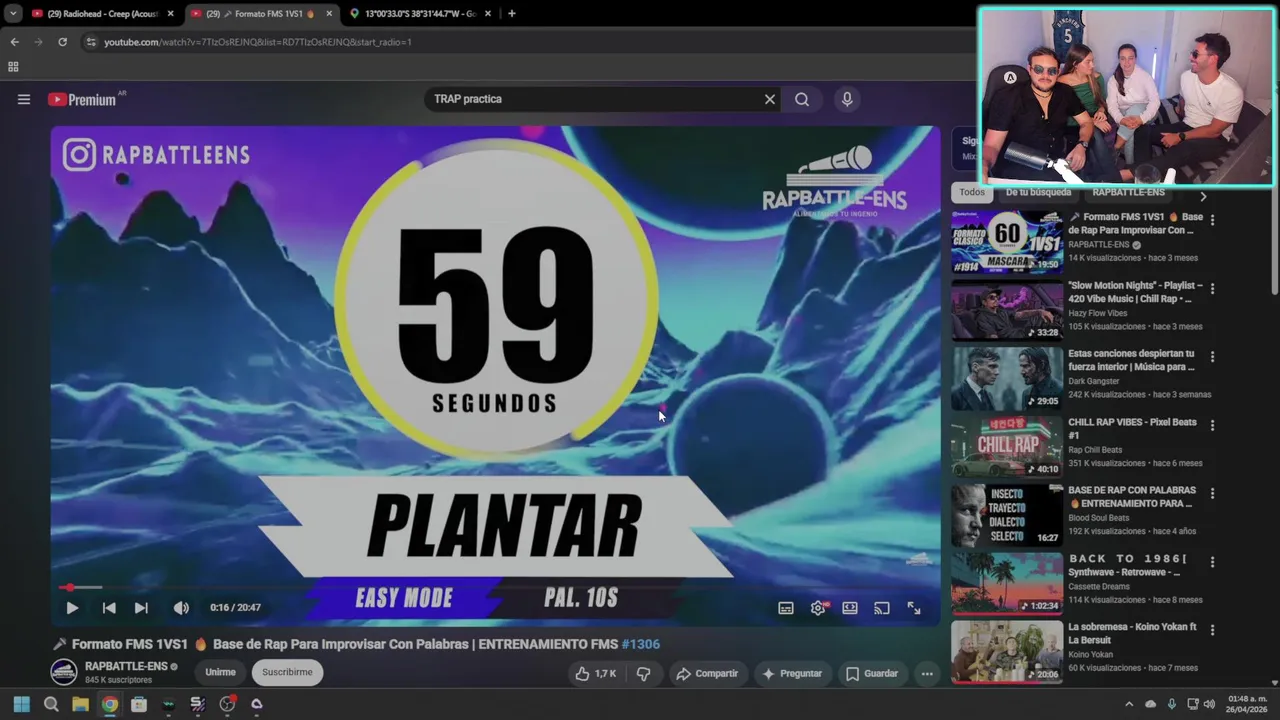Click the Unirme join button
This screenshot has width=1280, height=720.
(x=220, y=672)
